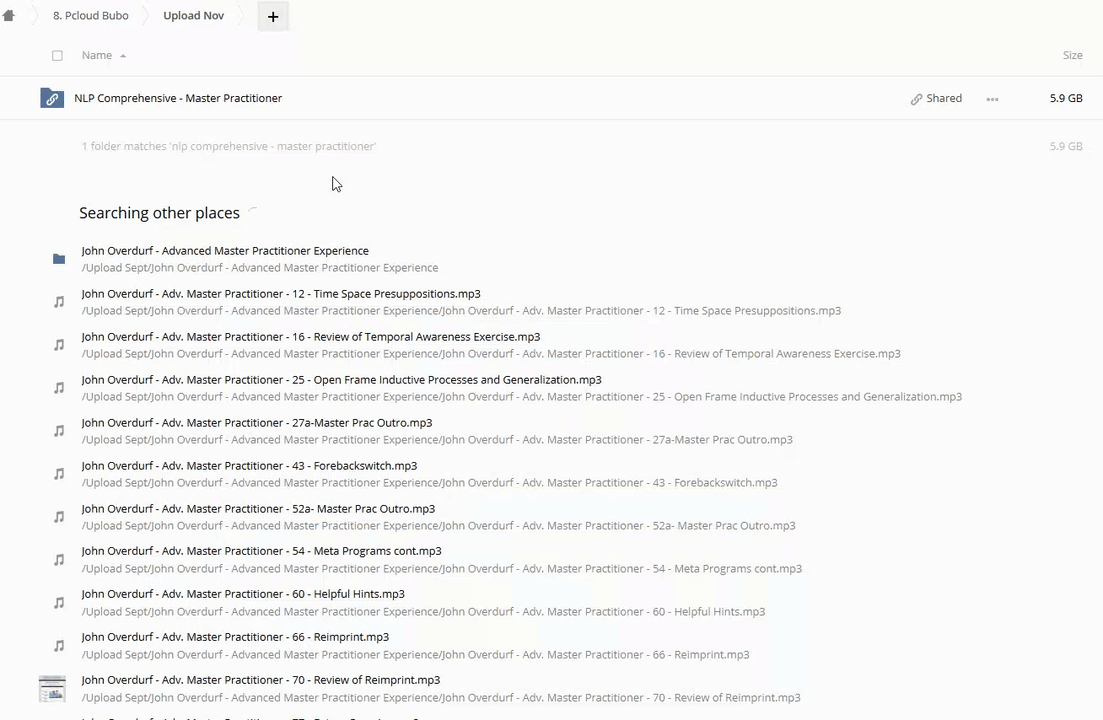The image size is (1103, 720).
Task: Click folder icon for Advanced Master Practitioner Experience
Action: coord(59,259)
